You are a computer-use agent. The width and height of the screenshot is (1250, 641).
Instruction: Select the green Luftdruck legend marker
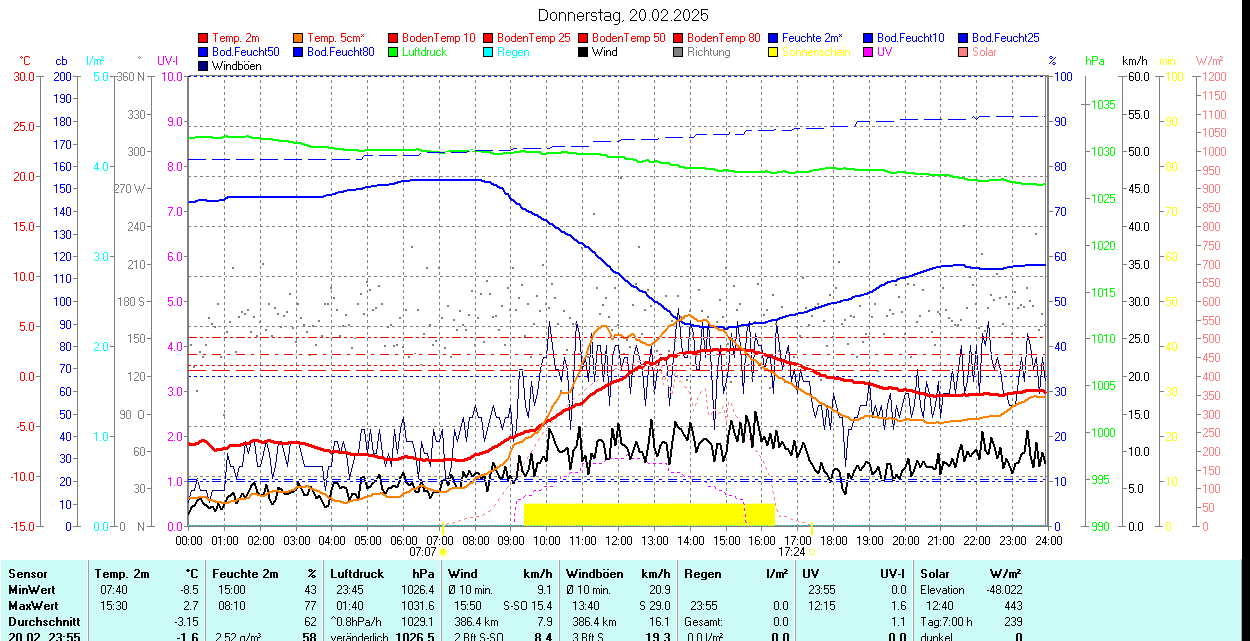(x=393, y=52)
